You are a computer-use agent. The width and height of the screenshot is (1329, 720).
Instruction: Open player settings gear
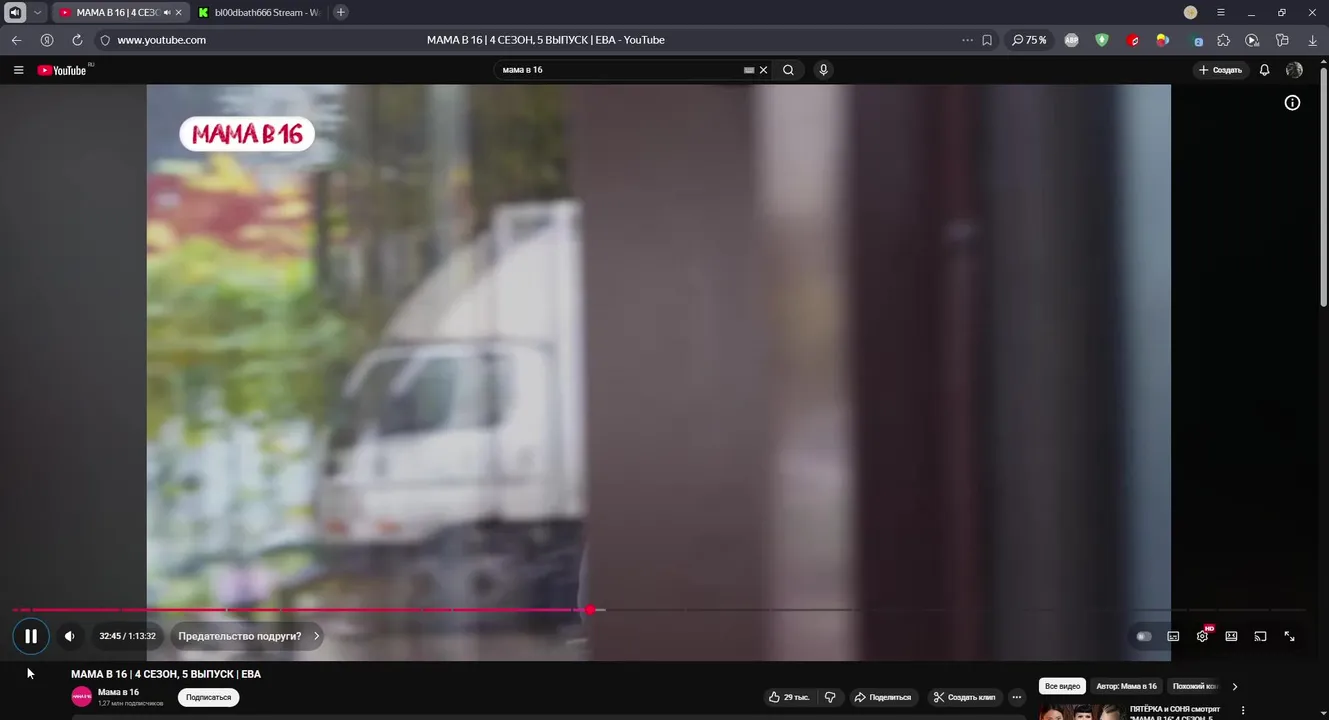[x=1203, y=636]
